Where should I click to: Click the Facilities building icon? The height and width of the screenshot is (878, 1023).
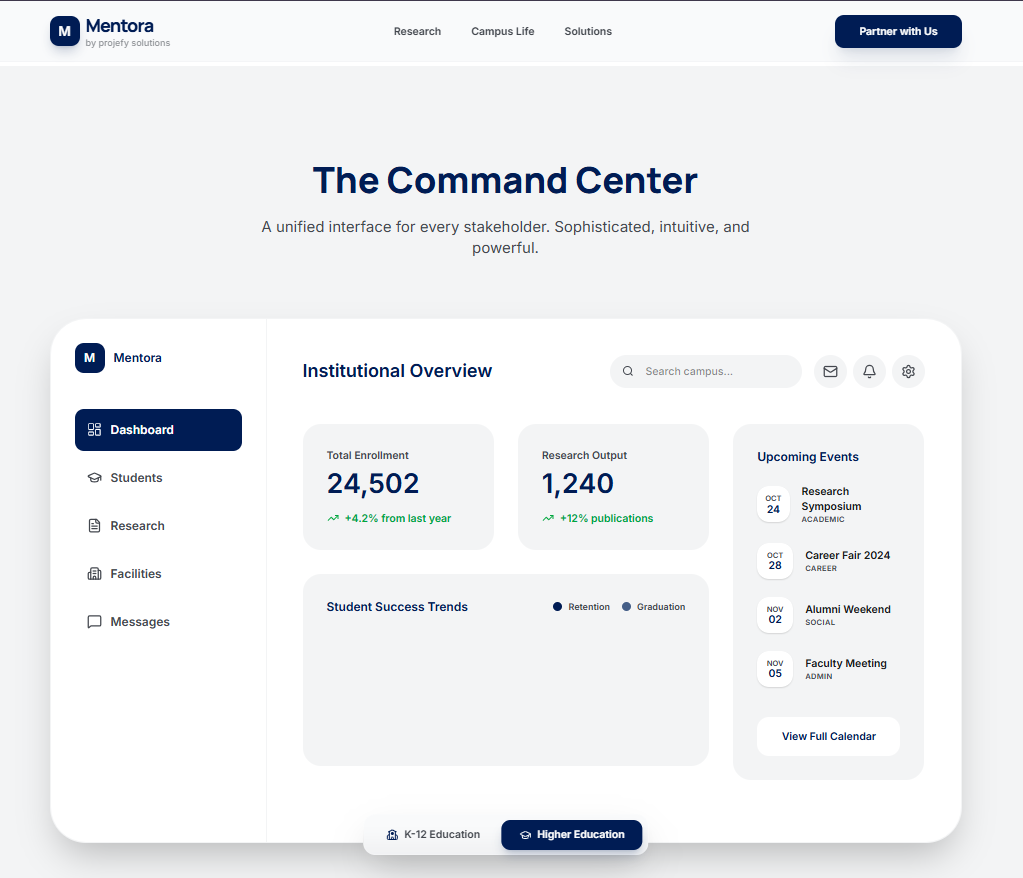(x=95, y=574)
